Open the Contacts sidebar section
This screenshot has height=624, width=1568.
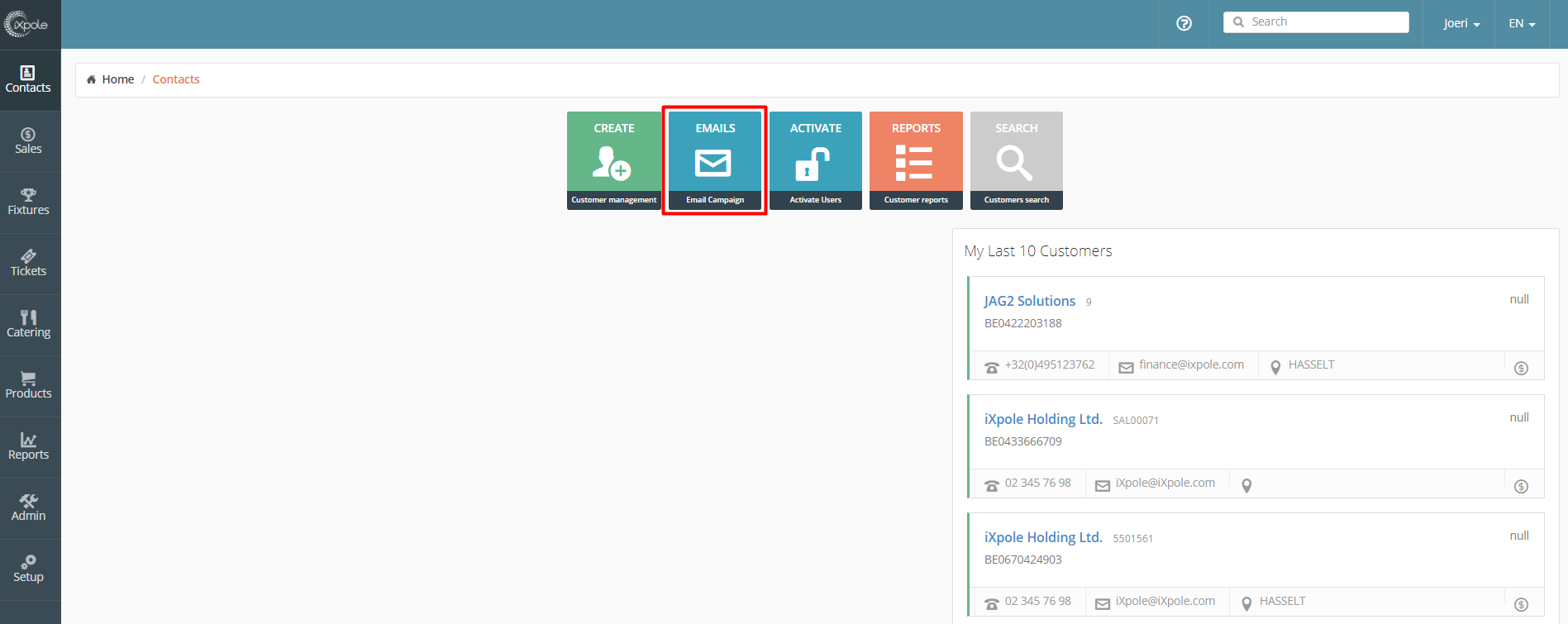[30, 80]
